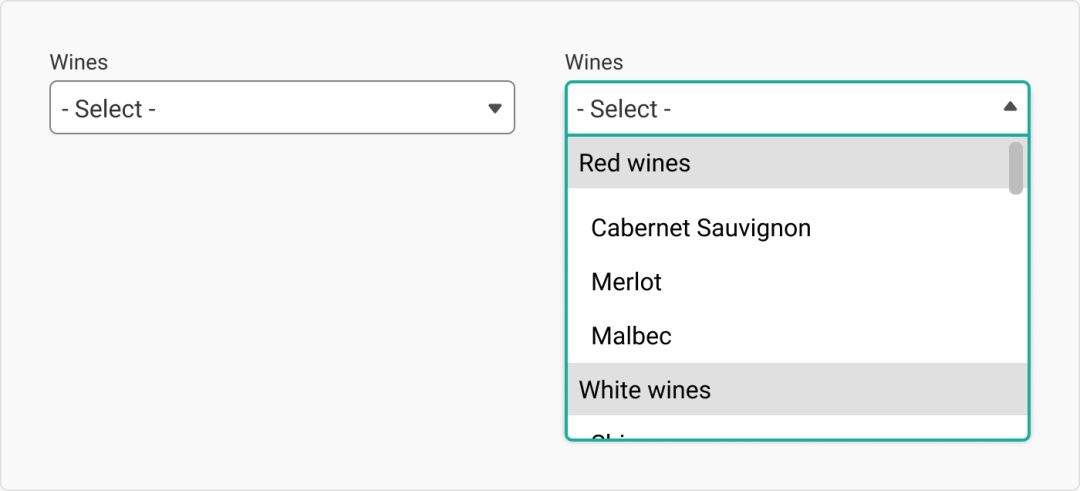Click the left dropdown's down arrow
Screen dimensions: 1080x491
click(x=494, y=108)
